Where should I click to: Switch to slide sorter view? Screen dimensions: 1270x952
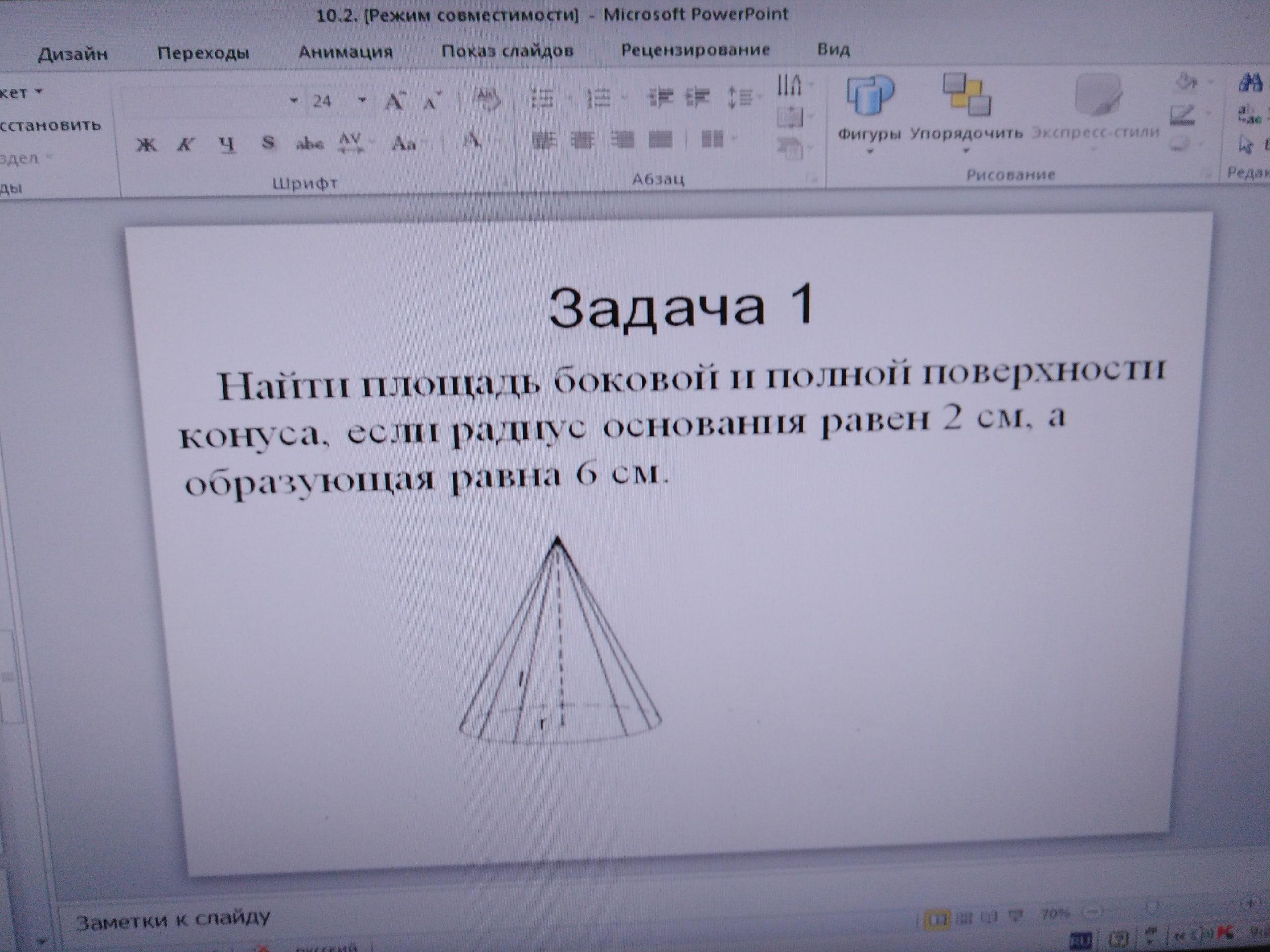point(965,918)
